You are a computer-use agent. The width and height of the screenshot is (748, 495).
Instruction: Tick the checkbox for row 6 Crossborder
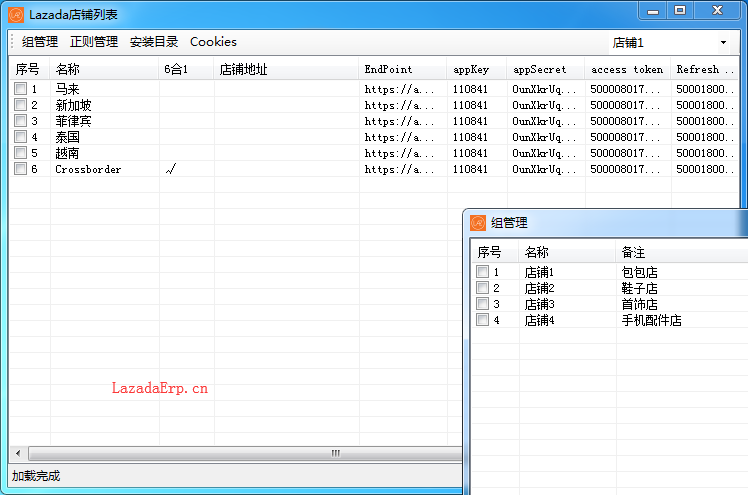click(21, 169)
